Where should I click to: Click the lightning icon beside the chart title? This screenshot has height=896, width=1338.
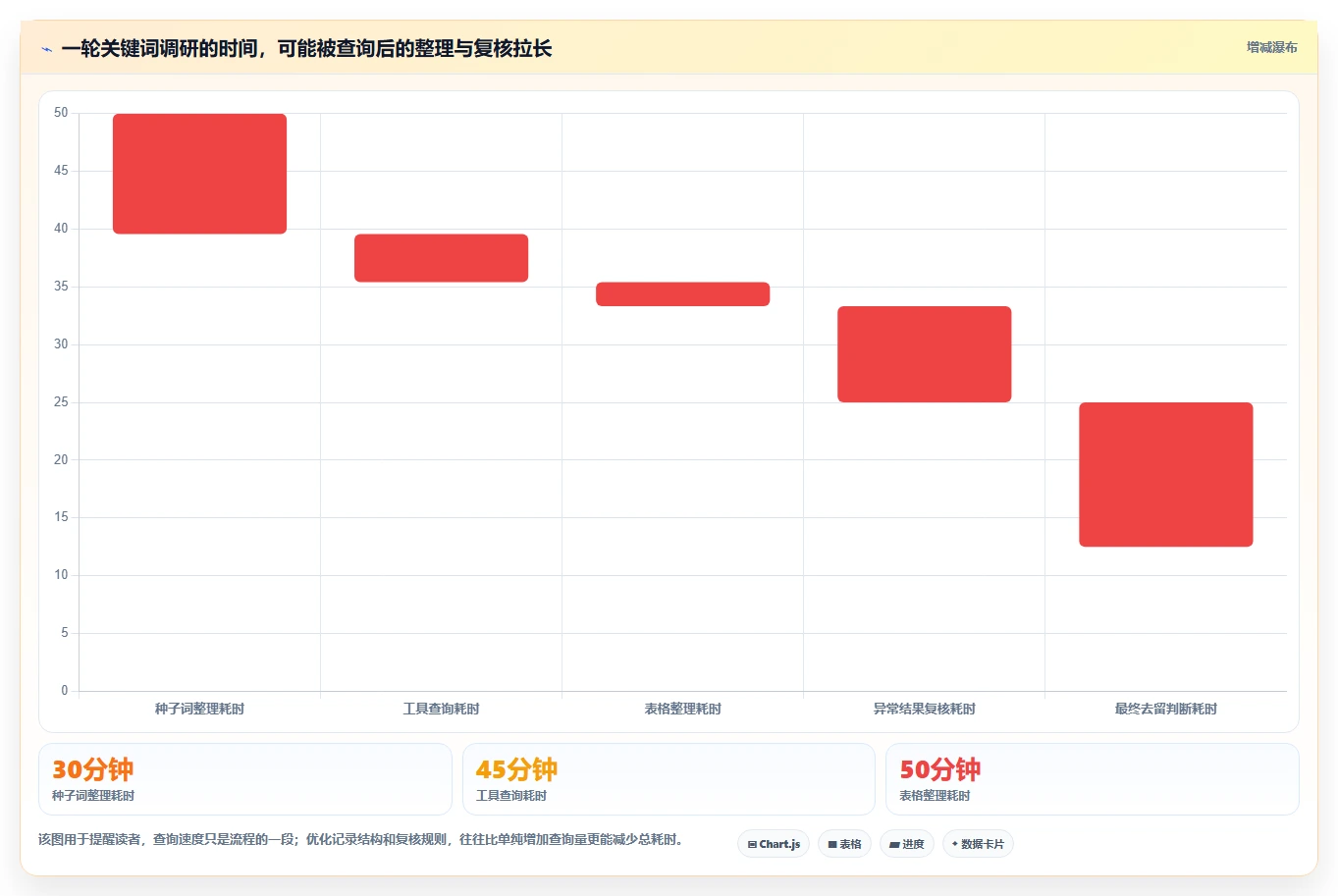click(46, 49)
